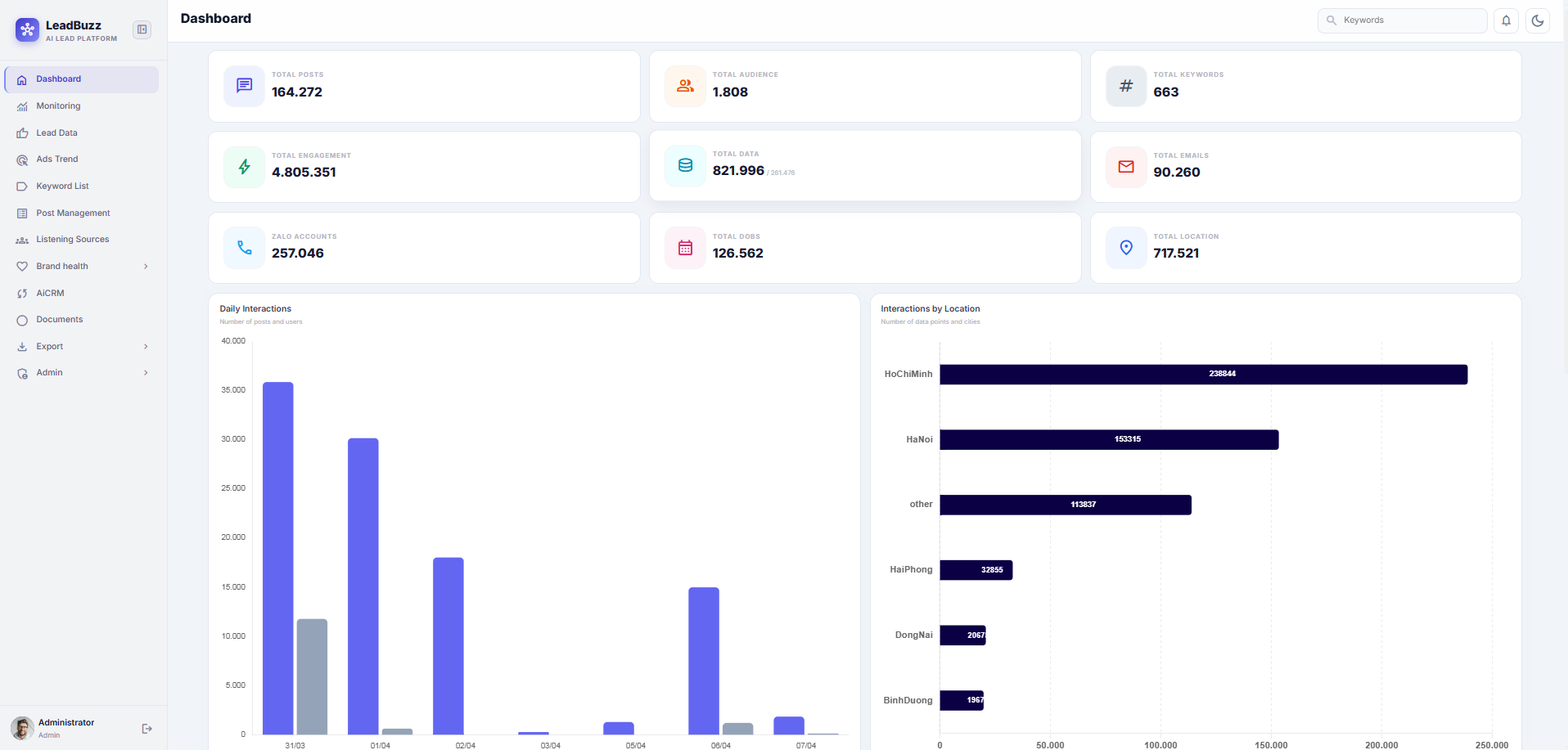The width and height of the screenshot is (1568, 750).
Task: Click the Total Location pin icon
Action: coord(1125,247)
